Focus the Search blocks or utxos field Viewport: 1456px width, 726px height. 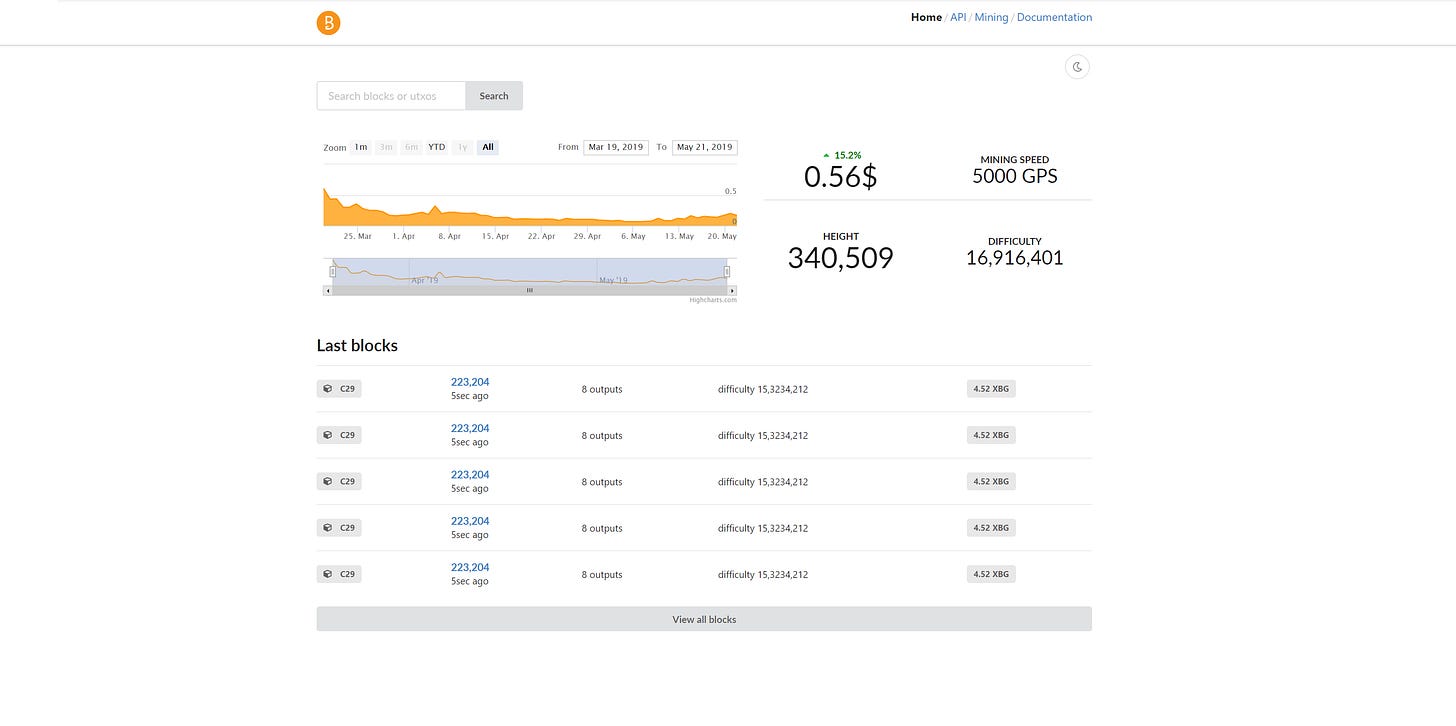[x=391, y=96]
